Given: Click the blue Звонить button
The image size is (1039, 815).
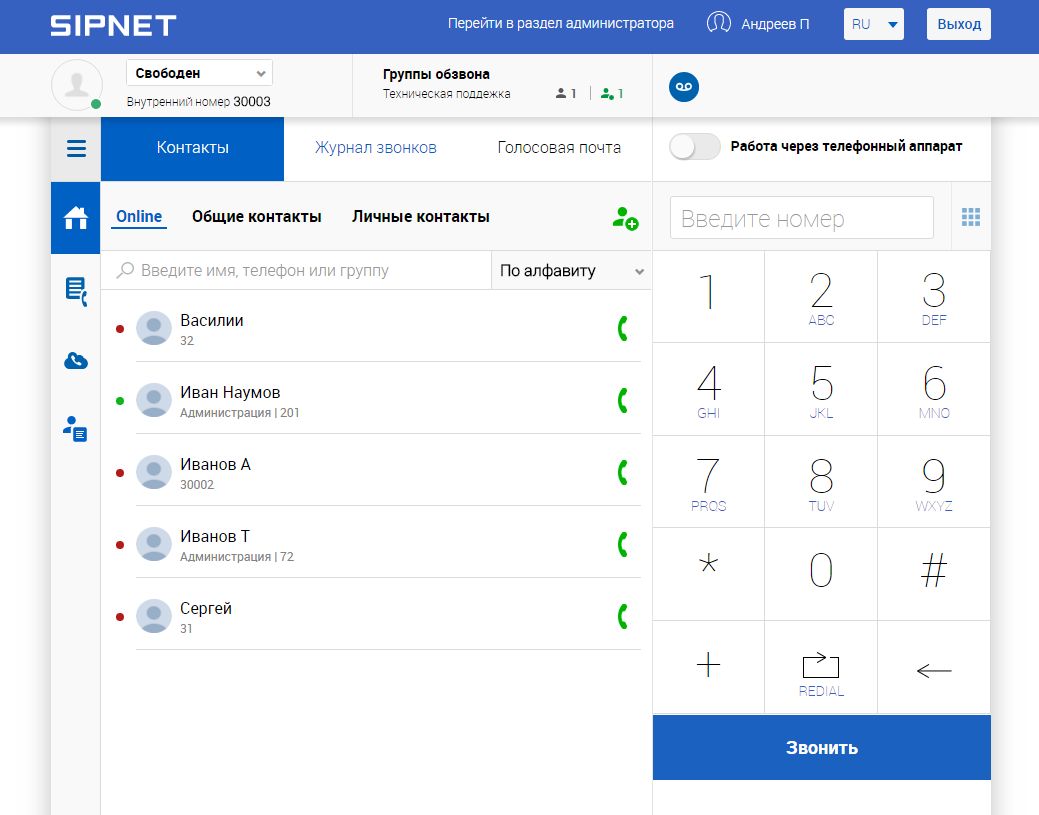Looking at the screenshot, I should click(x=821, y=748).
